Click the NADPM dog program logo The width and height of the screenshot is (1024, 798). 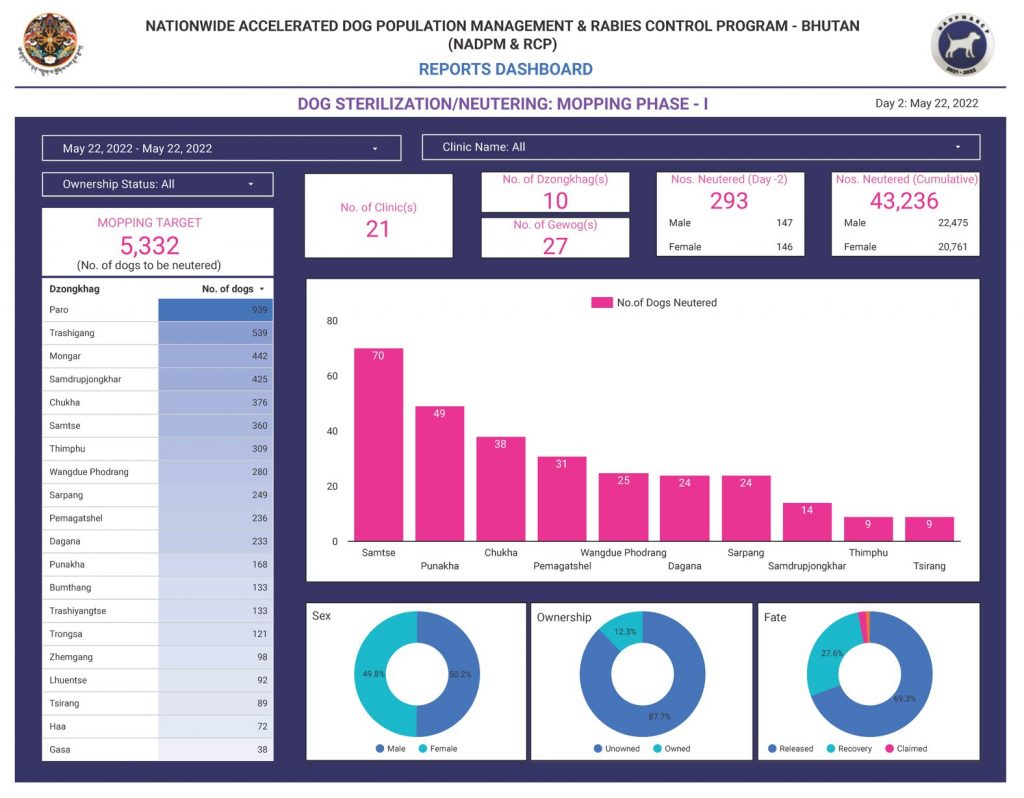(962, 46)
